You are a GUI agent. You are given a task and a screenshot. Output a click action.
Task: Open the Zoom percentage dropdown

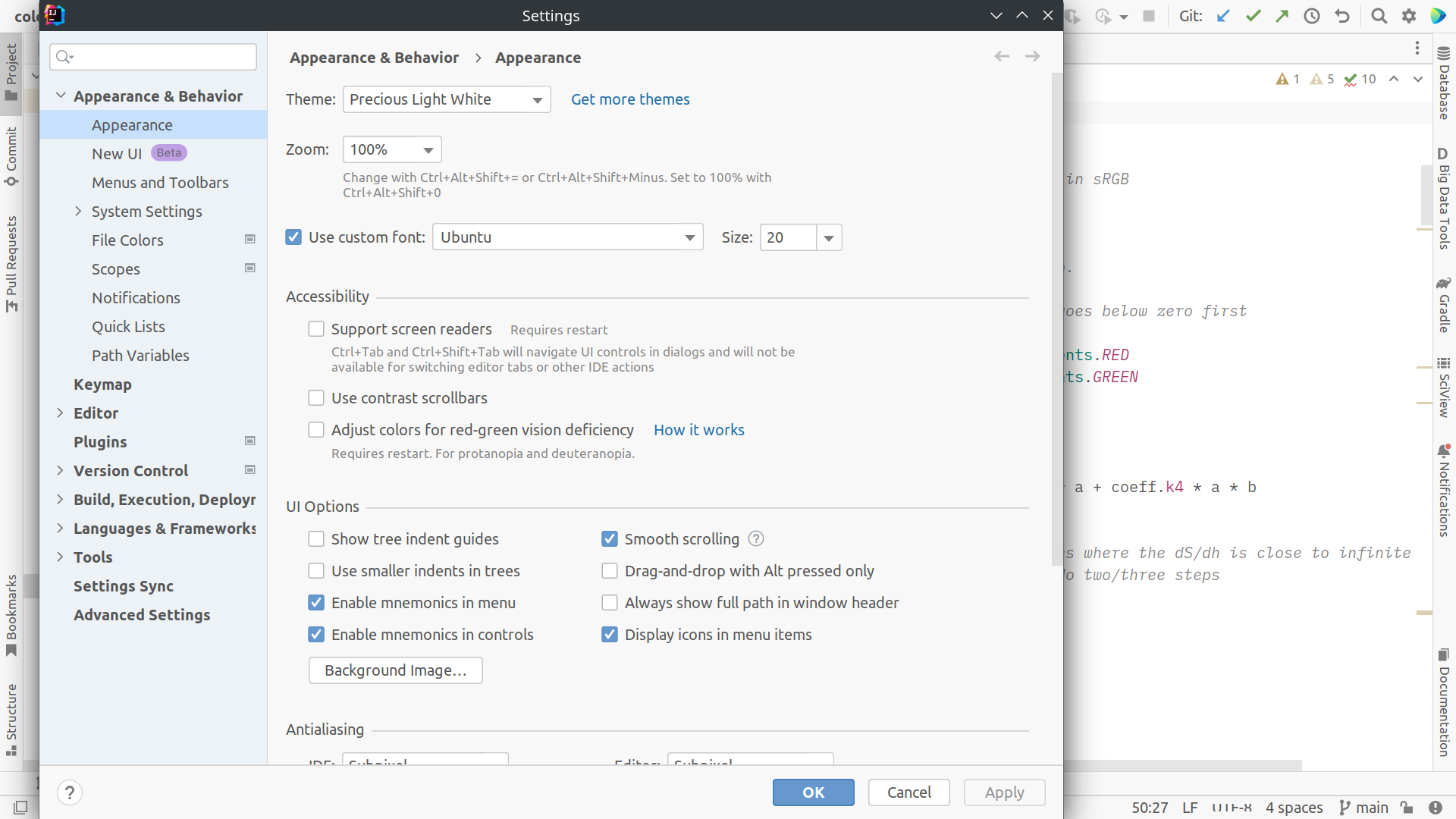pos(392,149)
